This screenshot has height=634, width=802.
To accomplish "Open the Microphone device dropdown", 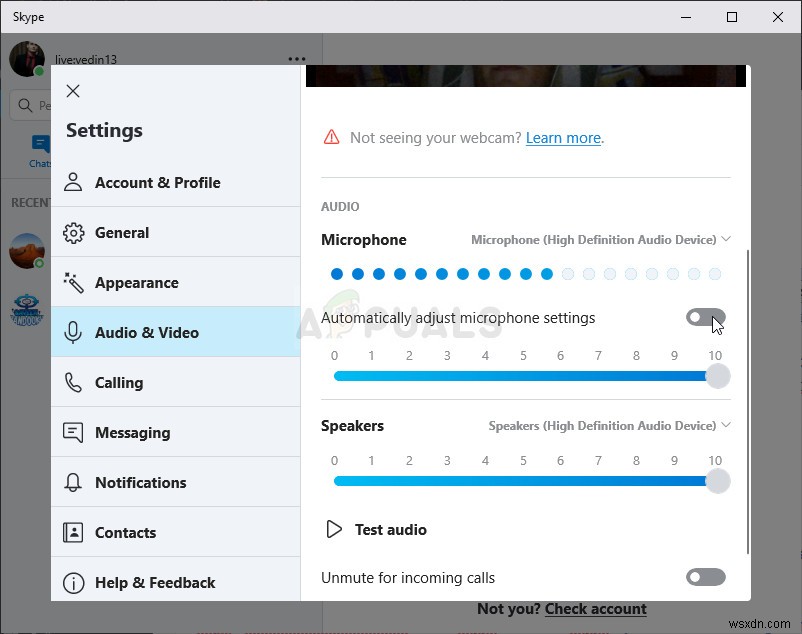I will (726, 239).
